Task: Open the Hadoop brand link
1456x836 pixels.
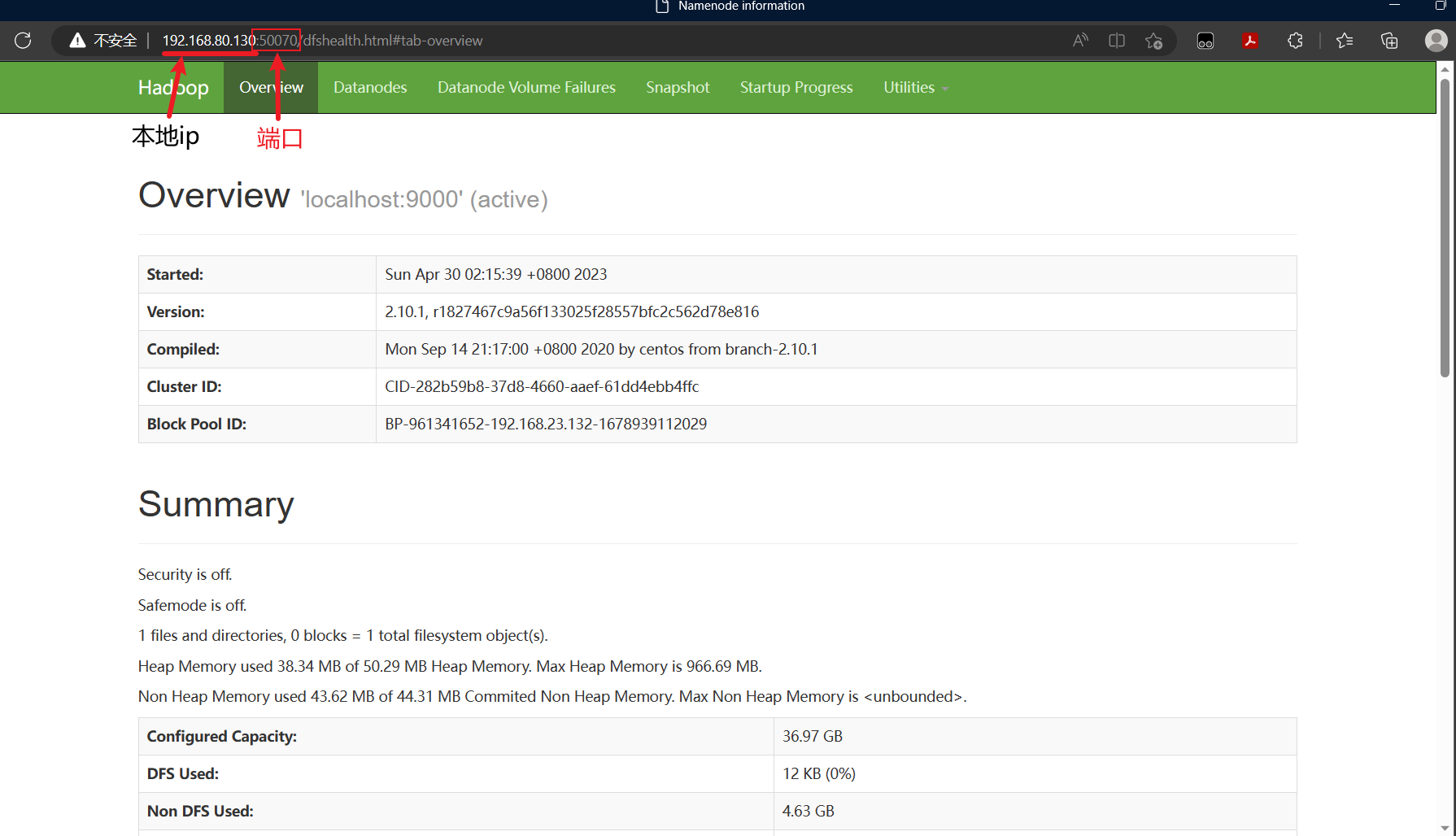Action: [173, 87]
